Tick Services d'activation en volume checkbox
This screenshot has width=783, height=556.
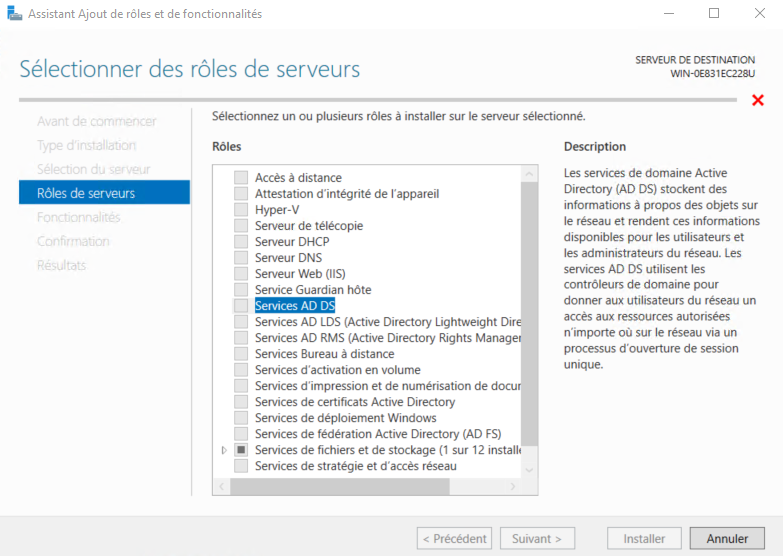coord(241,369)
